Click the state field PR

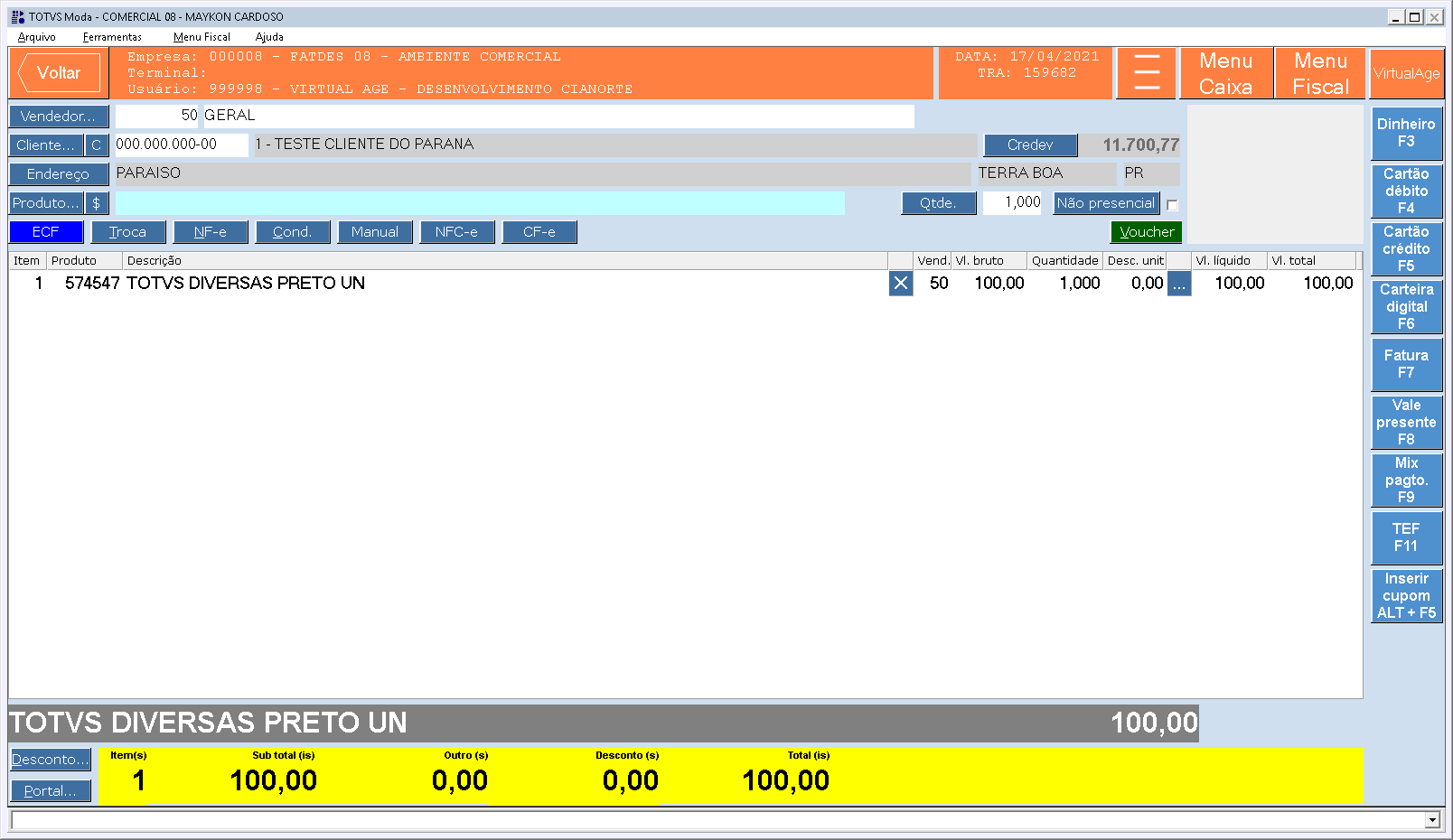[x=1151, y=173]
